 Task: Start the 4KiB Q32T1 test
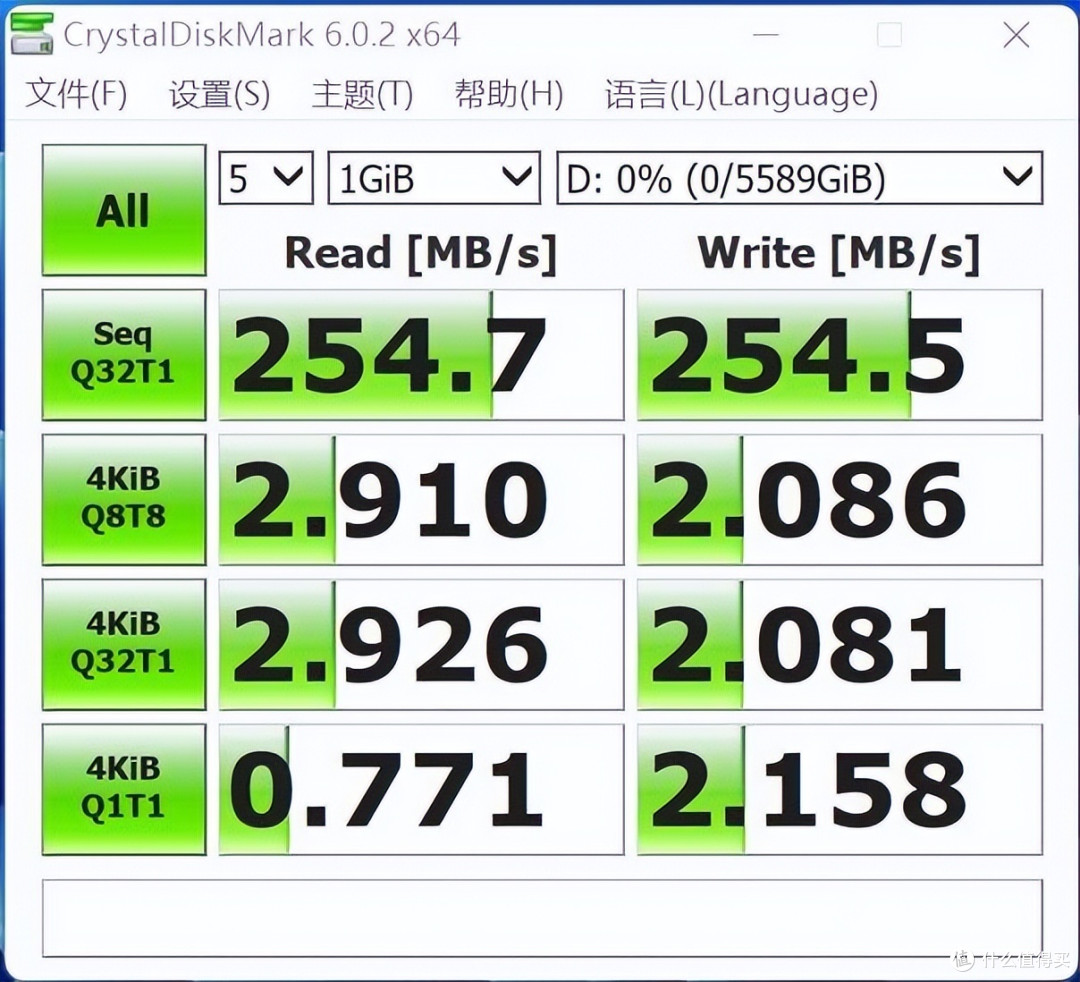tap(124, 644)
